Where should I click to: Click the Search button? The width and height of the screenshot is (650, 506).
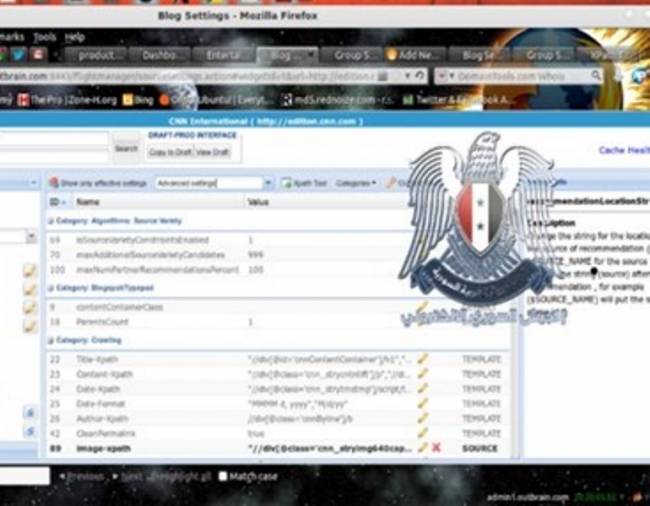(126, 148)
